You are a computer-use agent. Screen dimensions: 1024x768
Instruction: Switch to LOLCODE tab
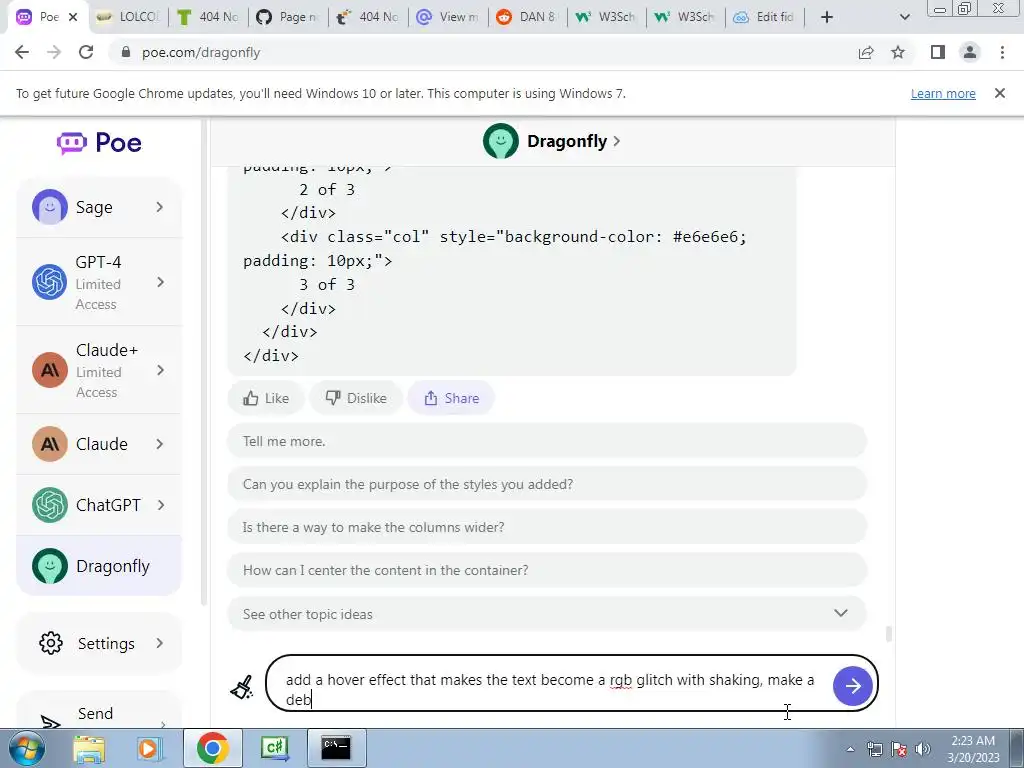tap(128, 17)
